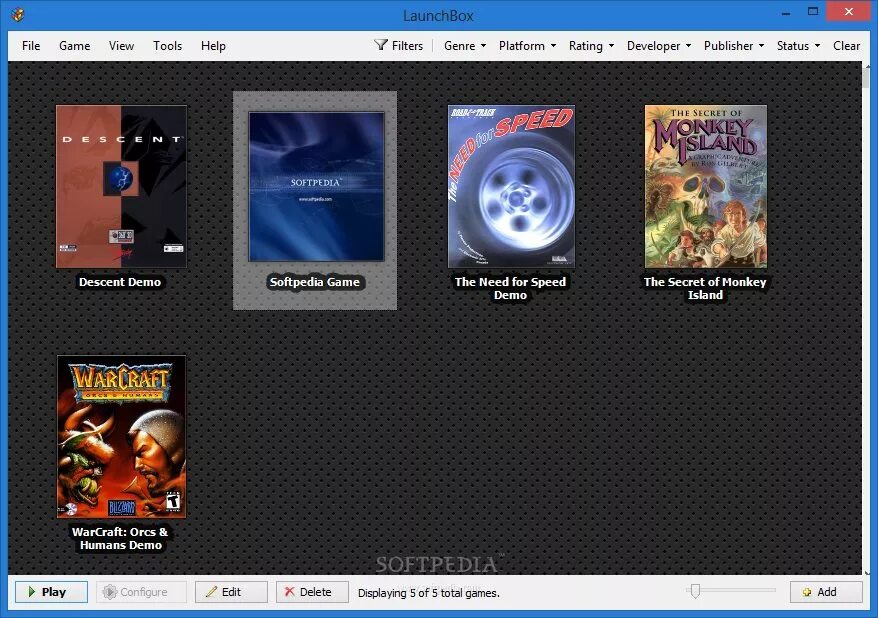
Task: Open the File menu
Action: coord(31,46)
